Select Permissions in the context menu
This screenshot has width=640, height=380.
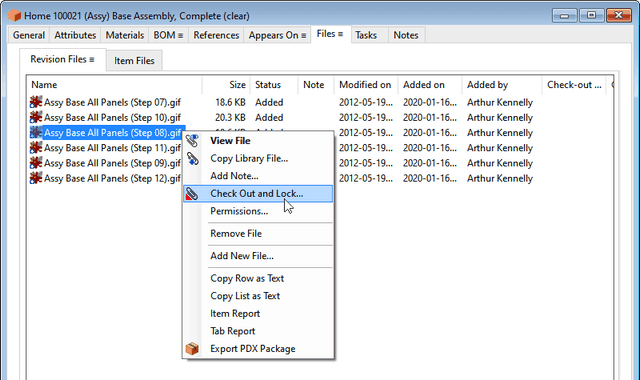(239, 211)
